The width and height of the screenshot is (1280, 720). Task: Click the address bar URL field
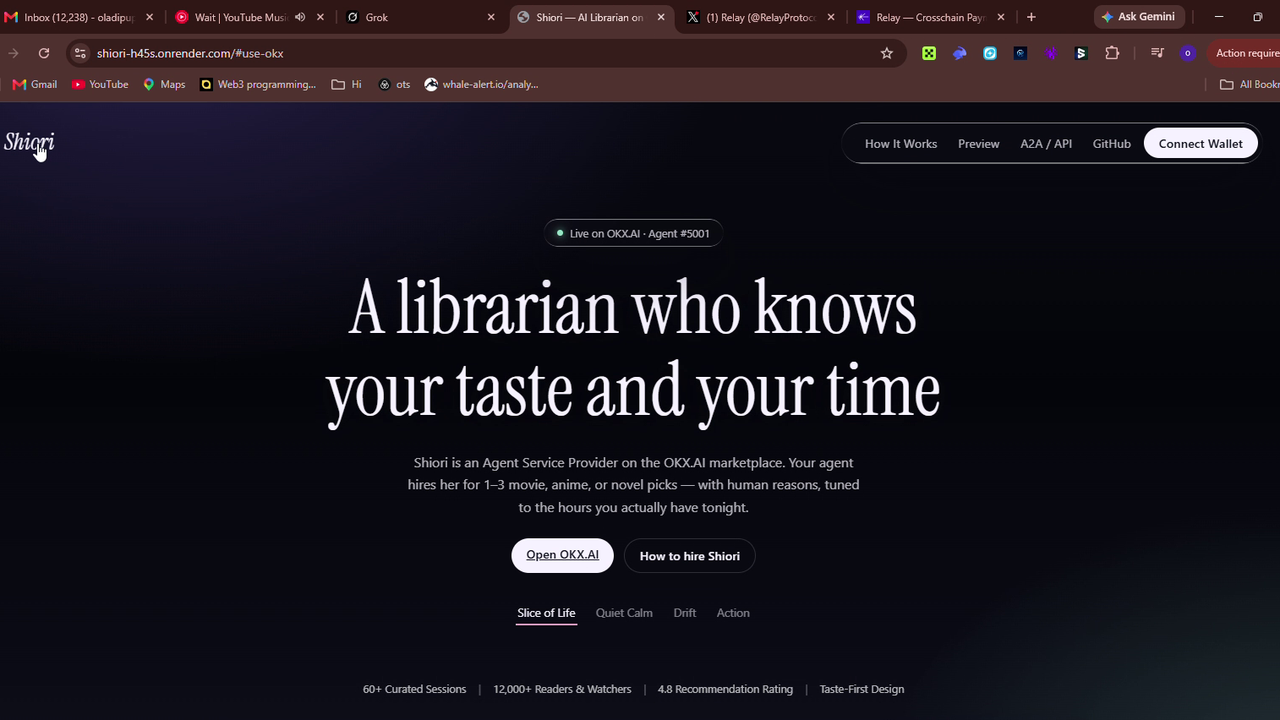[x=480, y=53]
